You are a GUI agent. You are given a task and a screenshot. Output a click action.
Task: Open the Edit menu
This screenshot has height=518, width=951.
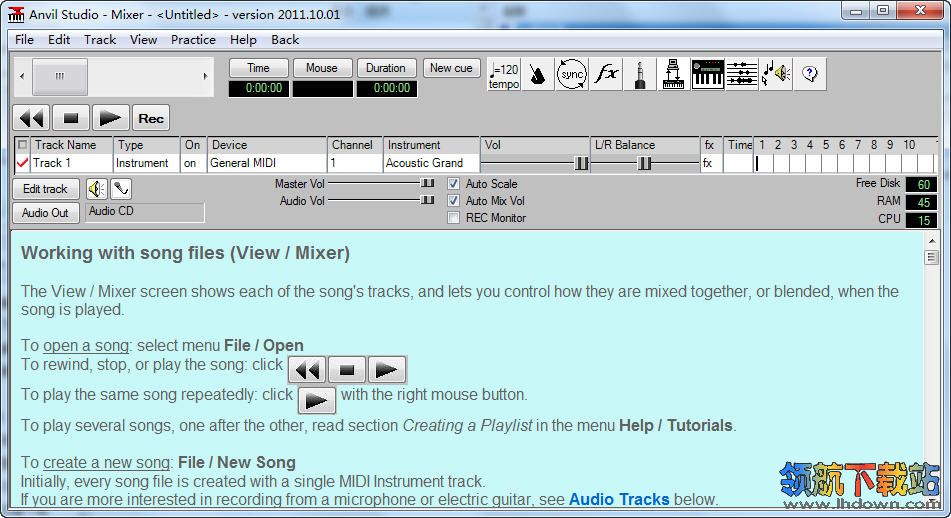coord(59,39)
